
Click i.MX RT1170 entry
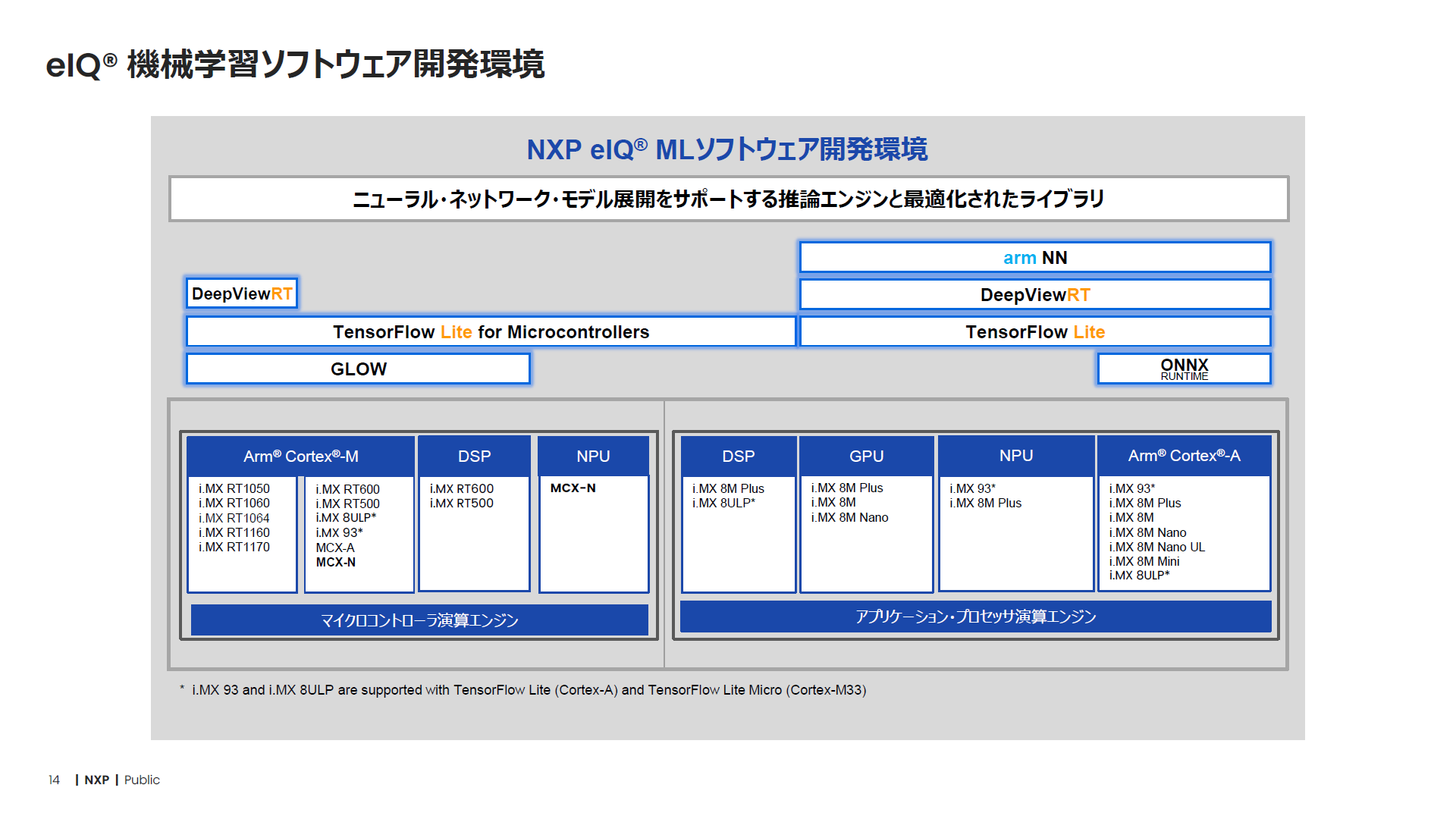click(x=234, y=547)
